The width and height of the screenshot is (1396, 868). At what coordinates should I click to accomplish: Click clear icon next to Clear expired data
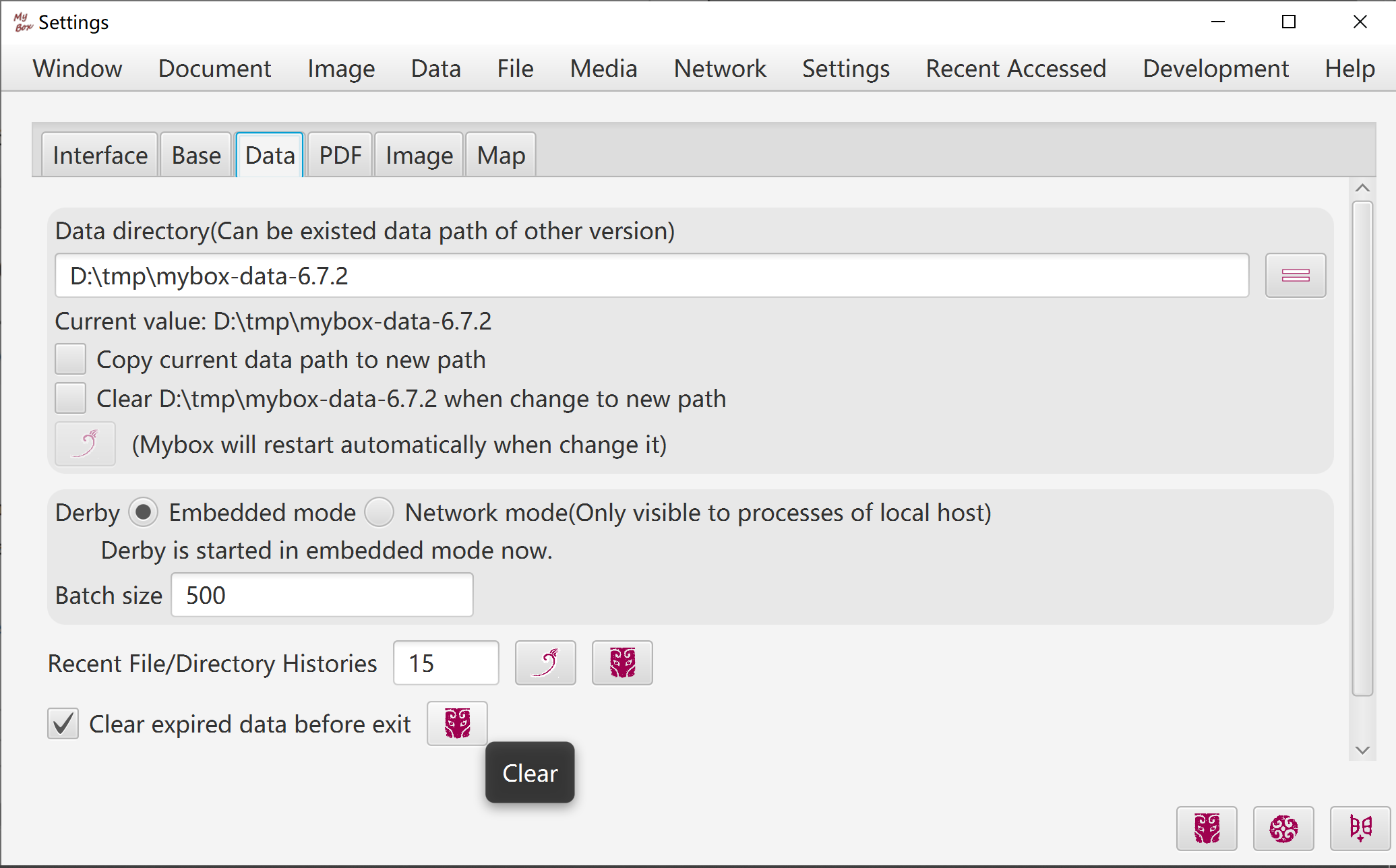pos(456,724)
